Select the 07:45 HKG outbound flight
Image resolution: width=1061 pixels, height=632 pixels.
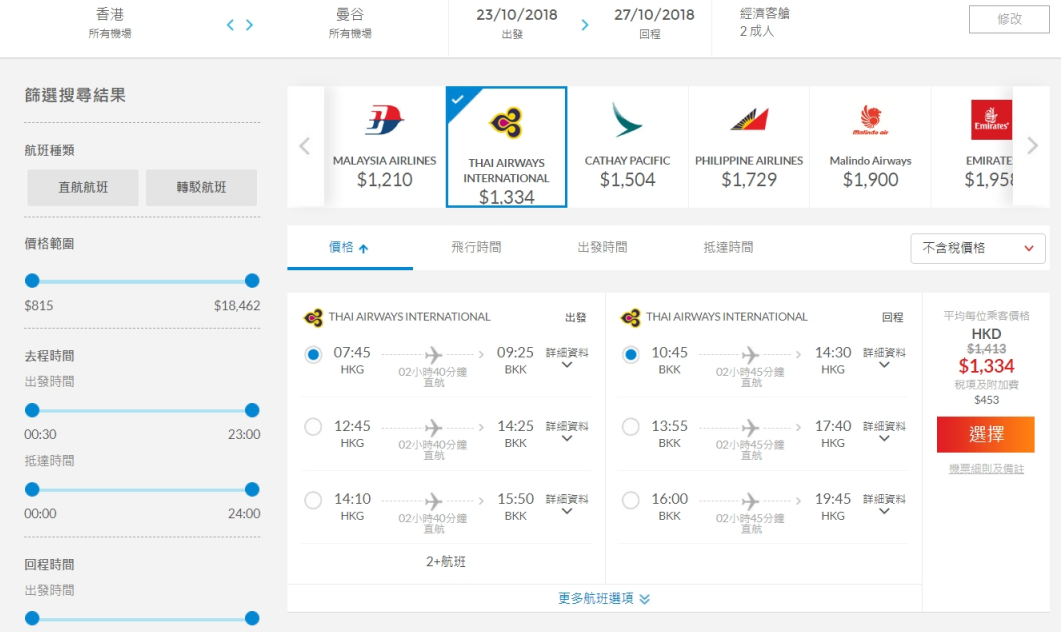tap(313, 354)
